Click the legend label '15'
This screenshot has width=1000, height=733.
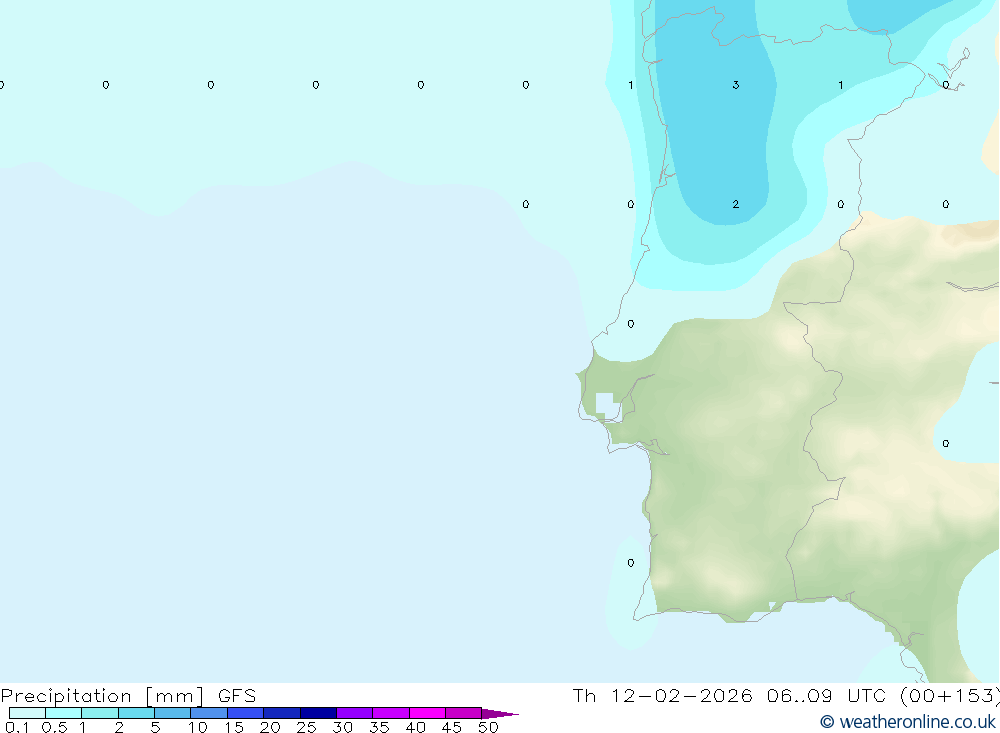click(234, 727)
